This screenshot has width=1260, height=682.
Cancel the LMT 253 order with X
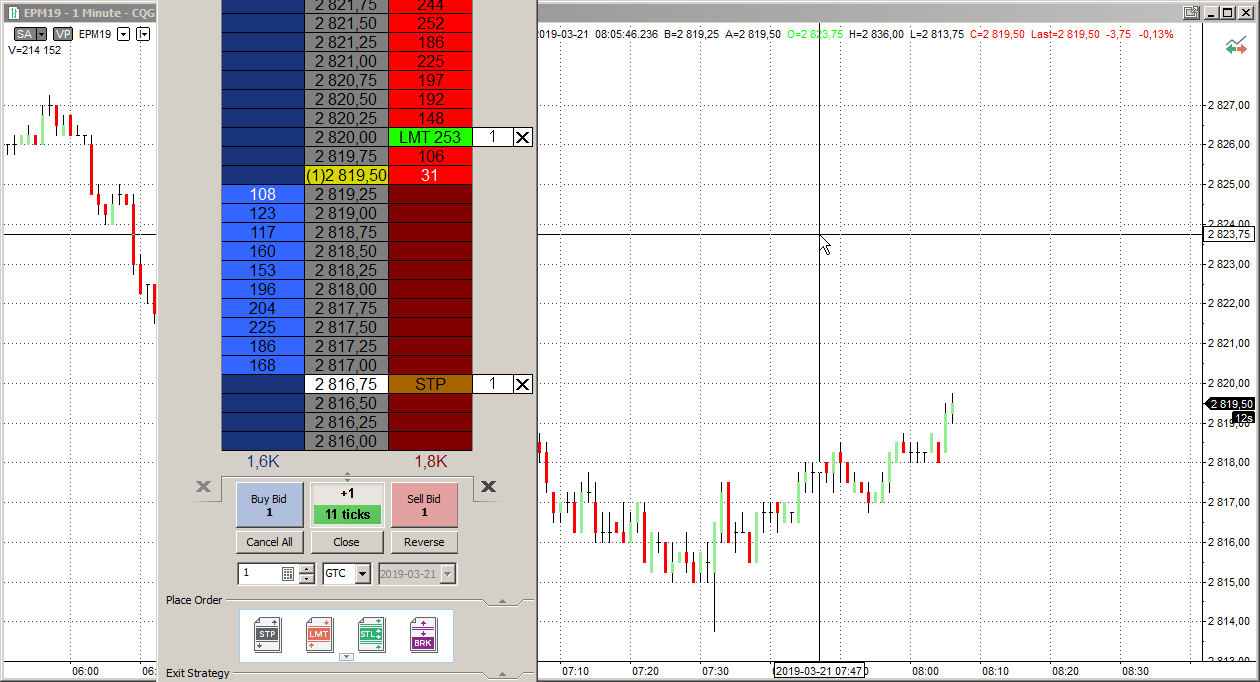[x=523, y=137]
